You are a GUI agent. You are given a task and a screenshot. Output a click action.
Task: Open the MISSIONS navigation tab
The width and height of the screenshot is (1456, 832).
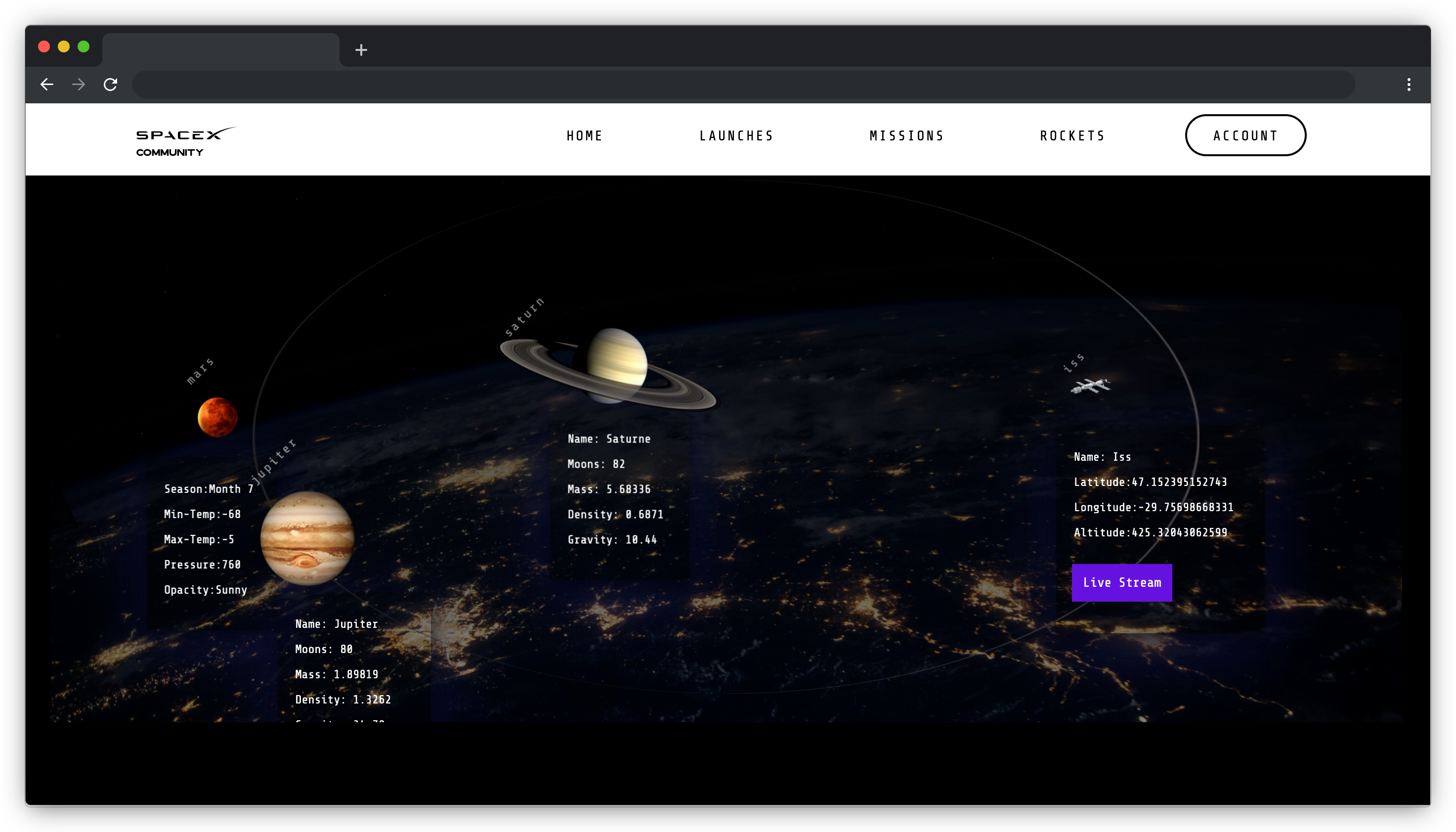click(x=906, y=135)
